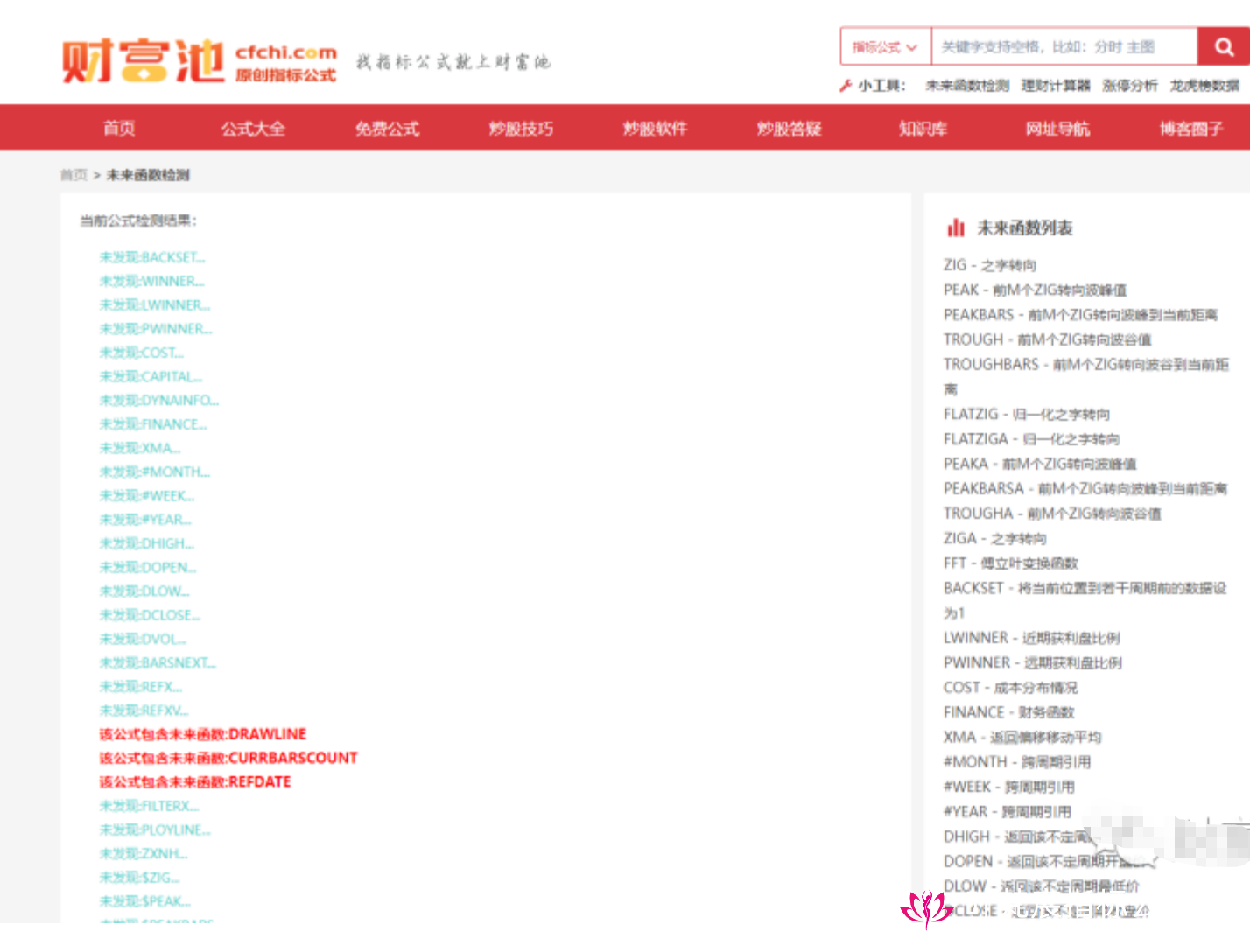Image resolution: width=1250 pixels, height=952 pixels.
Task: Select the 知识库 navigation item
Action: click(923, 128)
